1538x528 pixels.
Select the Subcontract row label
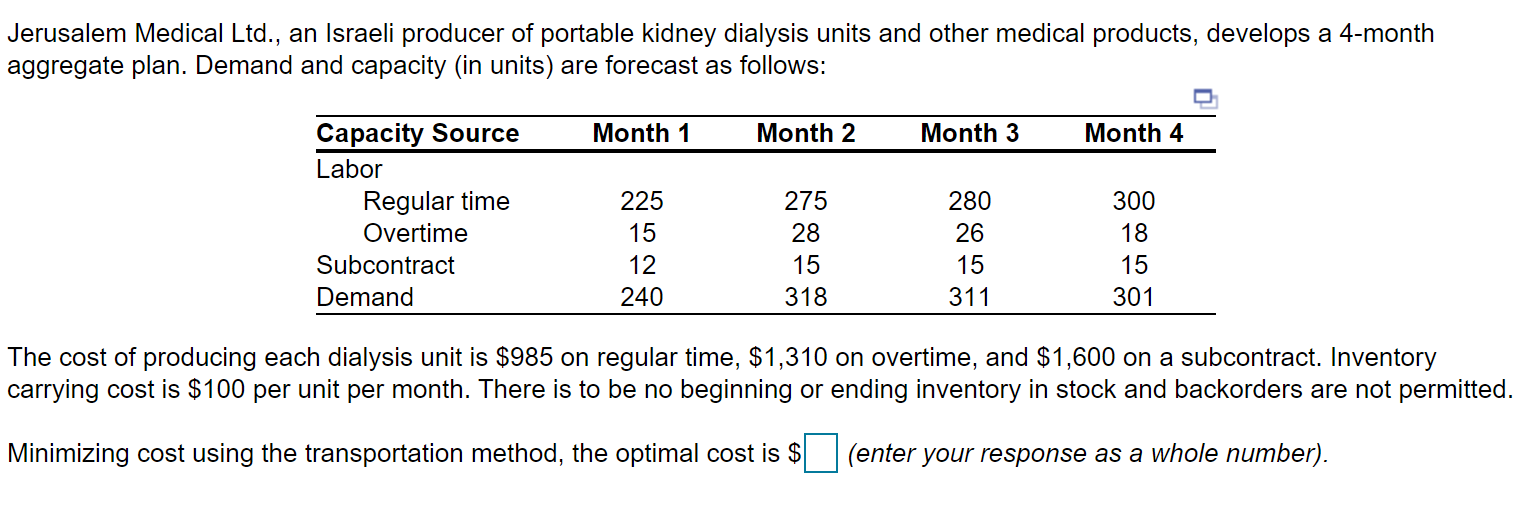point(385,265)
